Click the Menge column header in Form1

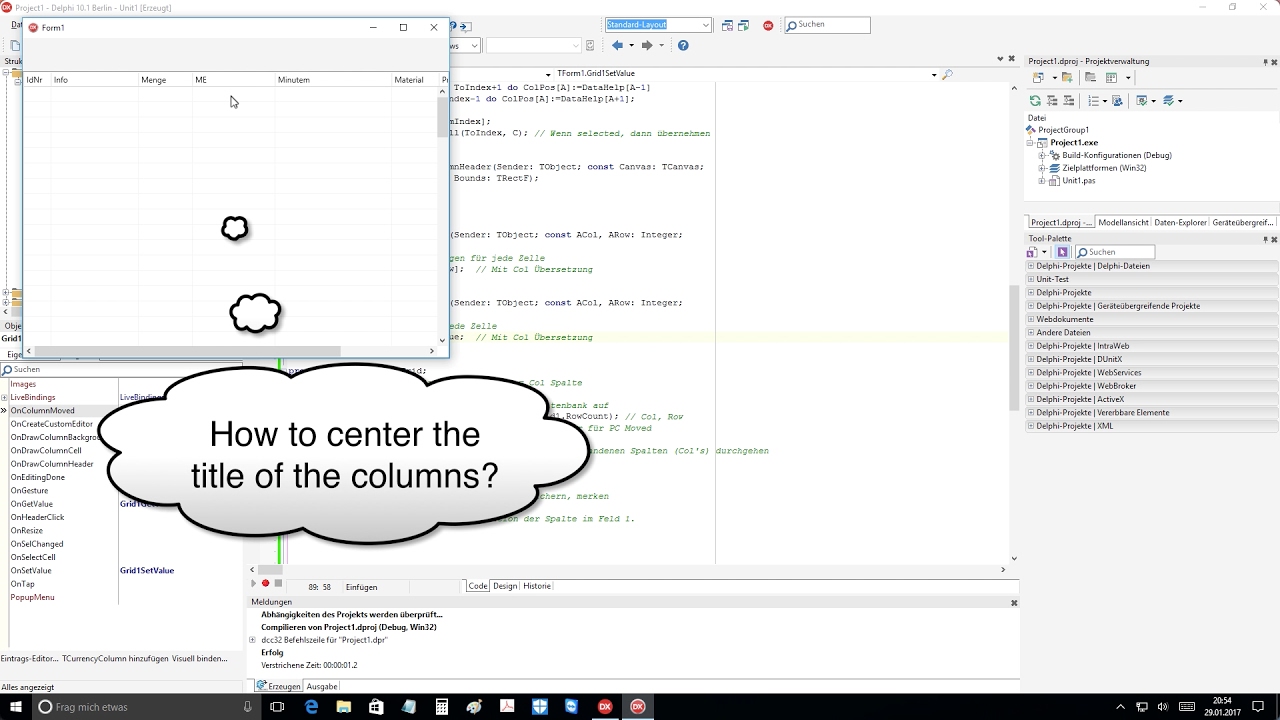pyautogui.click(x=165, y=80)
